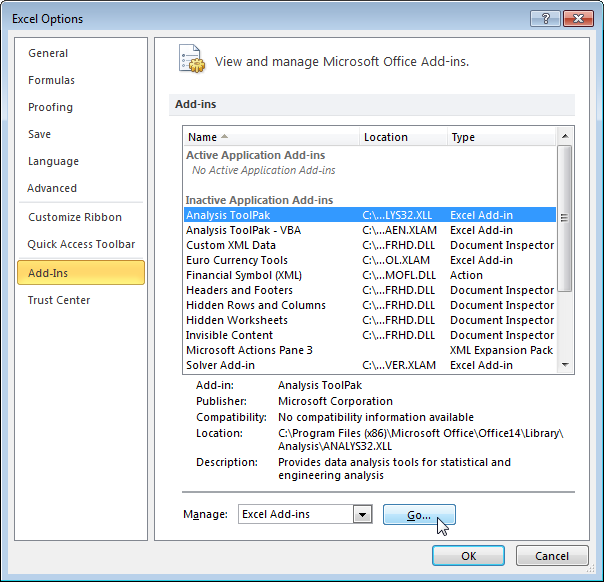The height and width of the screenshot is (582, 604).
Task: Select Microsoft Actions Pane 3 row
Action: (370, 350)
